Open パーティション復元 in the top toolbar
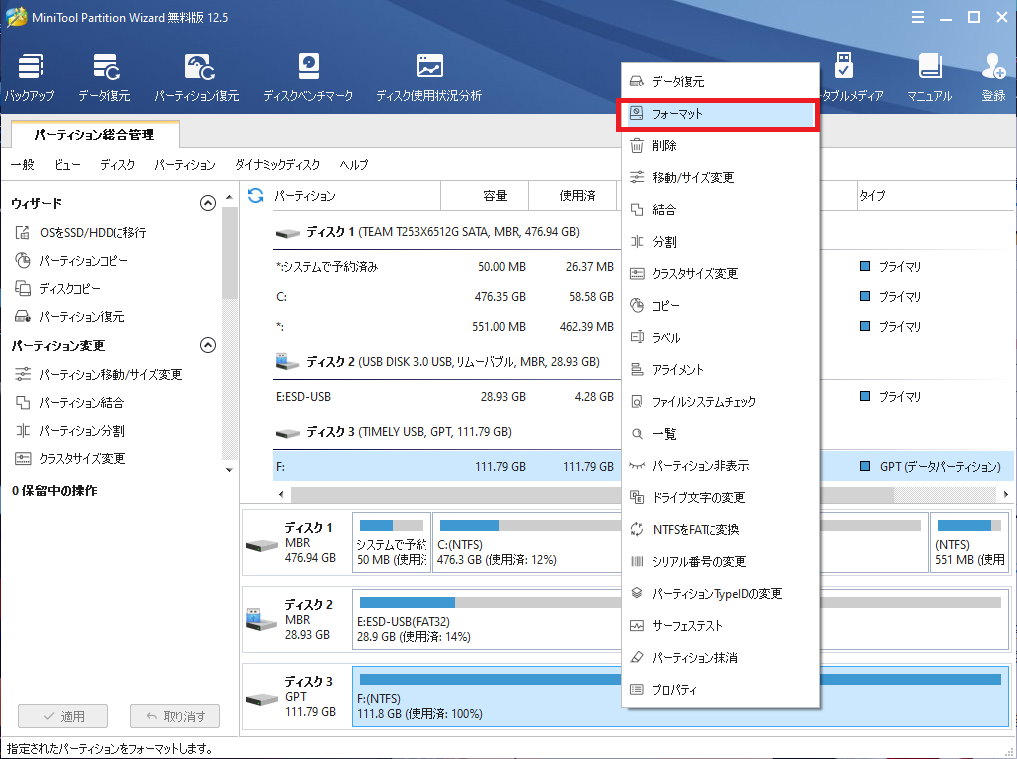The image size is (1017, 759). 197,77
